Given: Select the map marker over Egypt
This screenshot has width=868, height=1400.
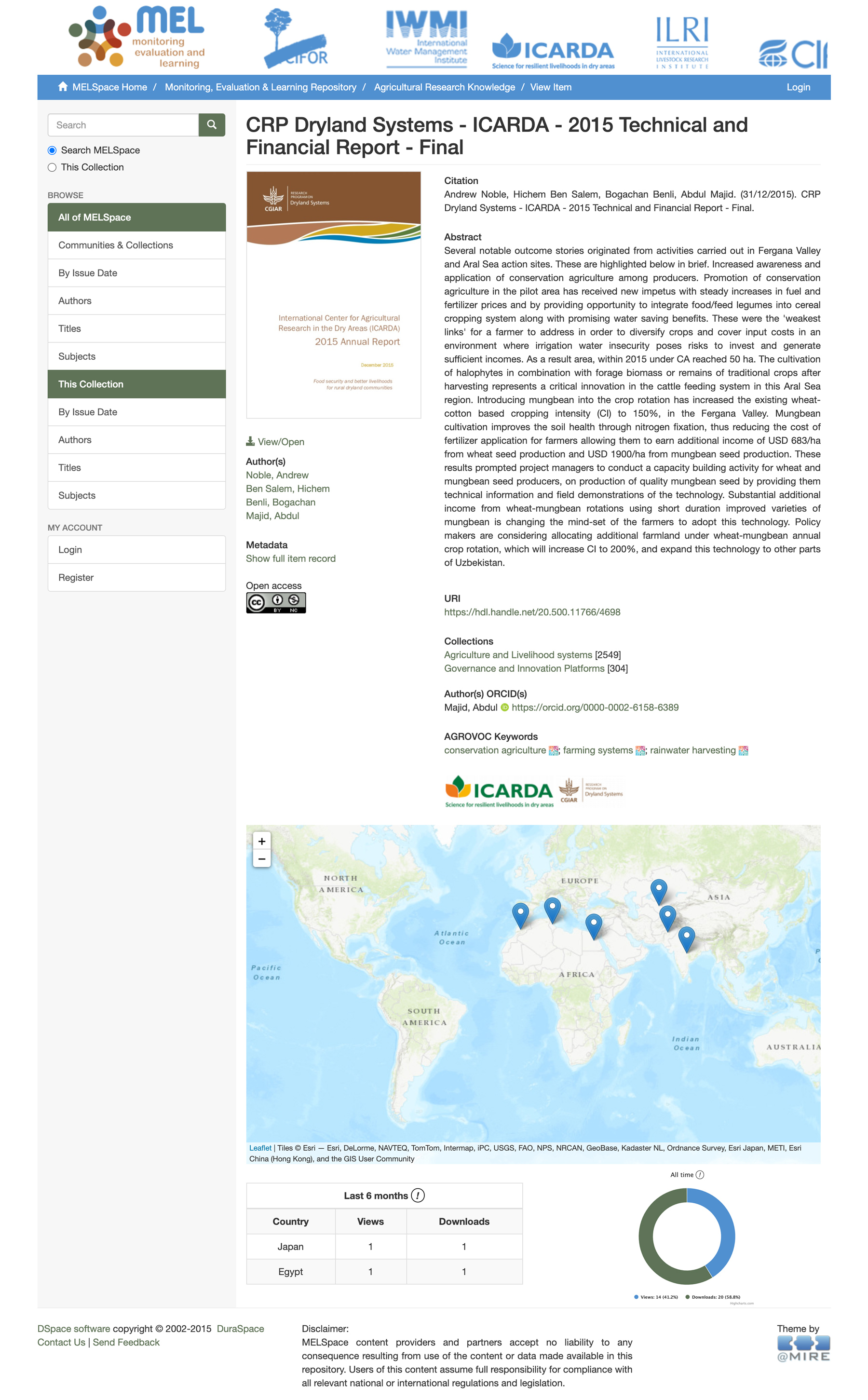Looking at the screenshot, I should pyautogui.click(x=594, y=926).
